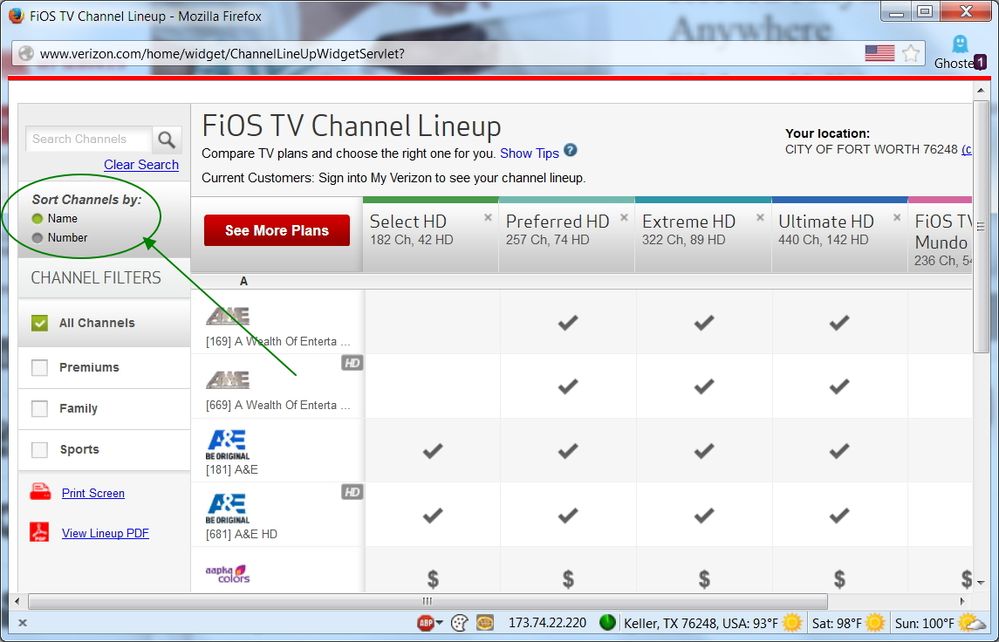
Task: Click the scroll up arrow at top of page scrollbar
Action: (980, 92)
